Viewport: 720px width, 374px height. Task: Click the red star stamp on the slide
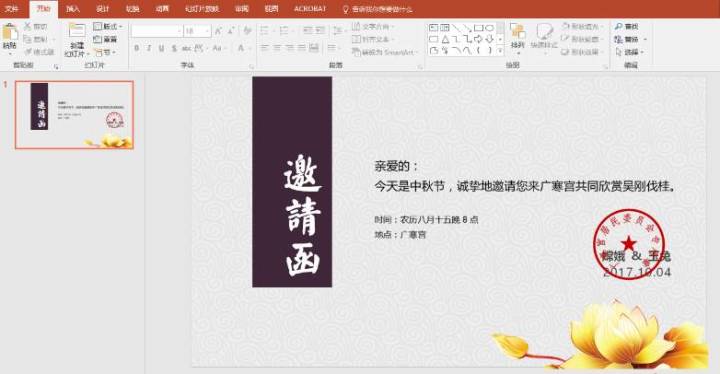pos(628,244)
